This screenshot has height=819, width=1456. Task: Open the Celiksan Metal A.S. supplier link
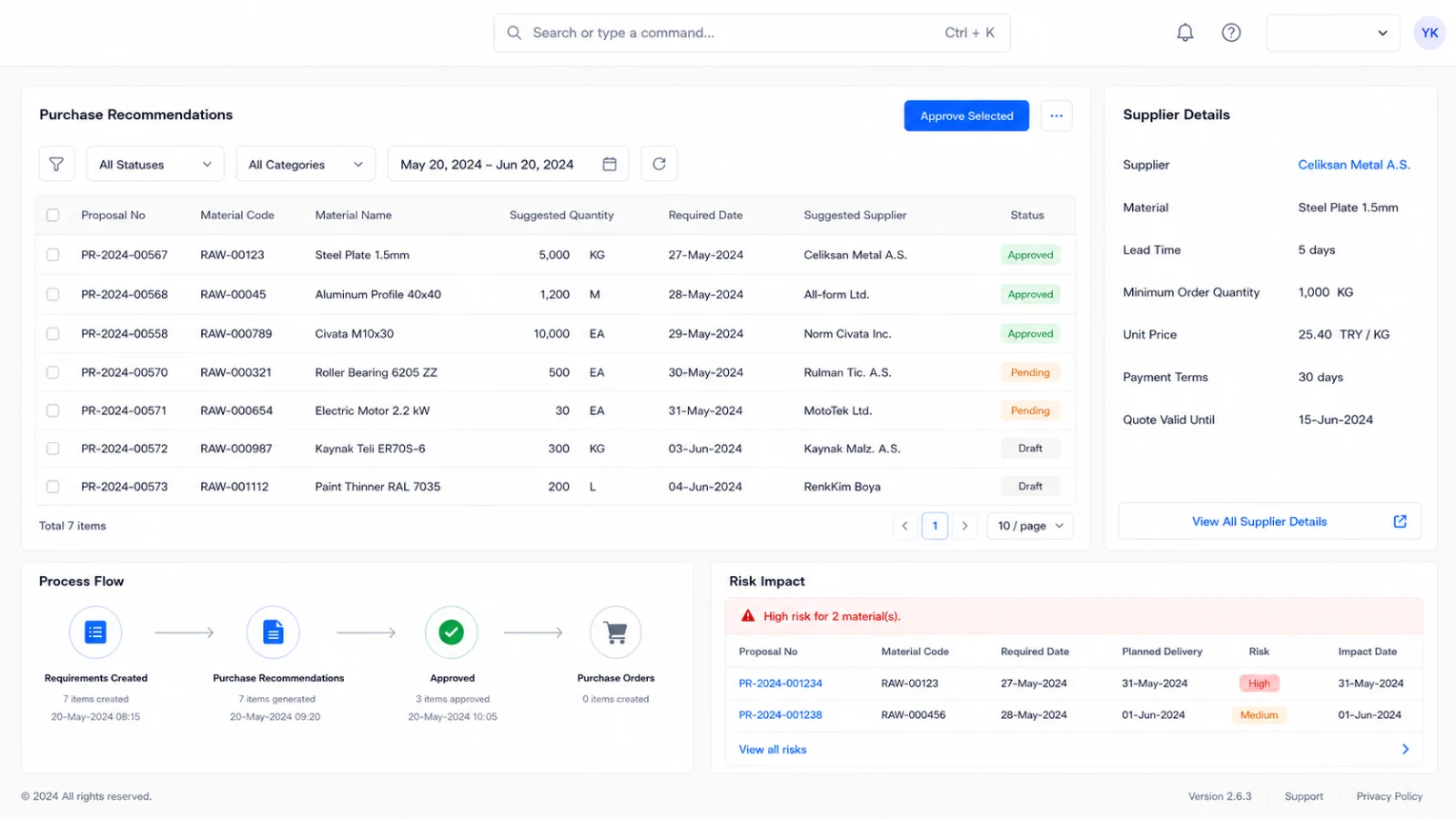pyautogui.click(x=1354, y=165)
